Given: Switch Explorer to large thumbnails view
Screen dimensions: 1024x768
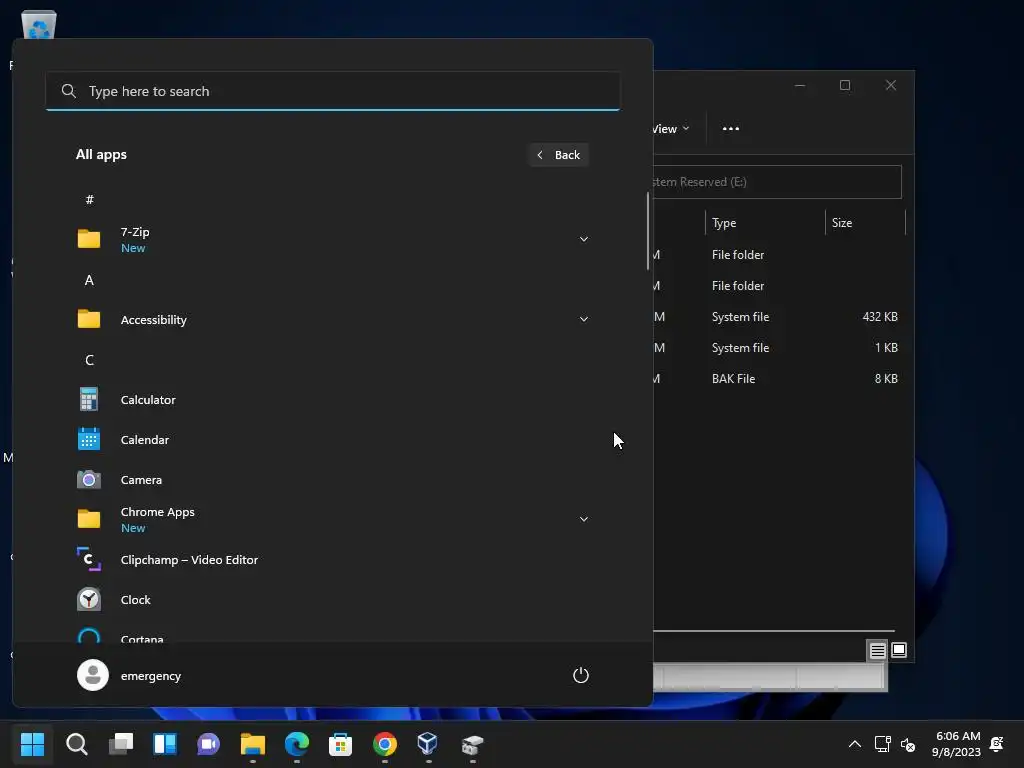Looking at the screenshot, I should point(899,650).
